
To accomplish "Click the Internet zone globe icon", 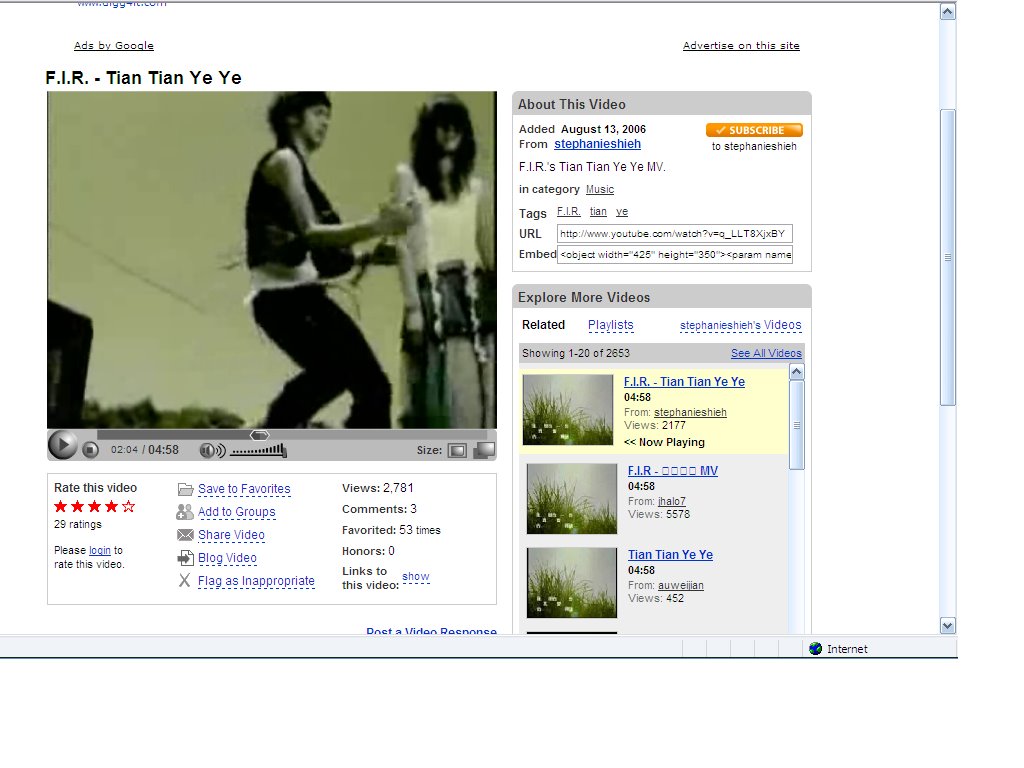I will pos(815,648).
